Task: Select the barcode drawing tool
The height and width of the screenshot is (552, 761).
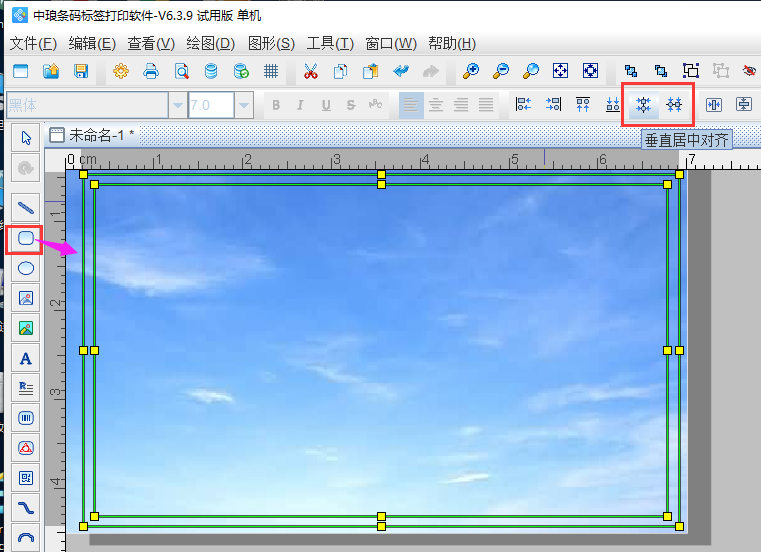Action: coord(26,418)
